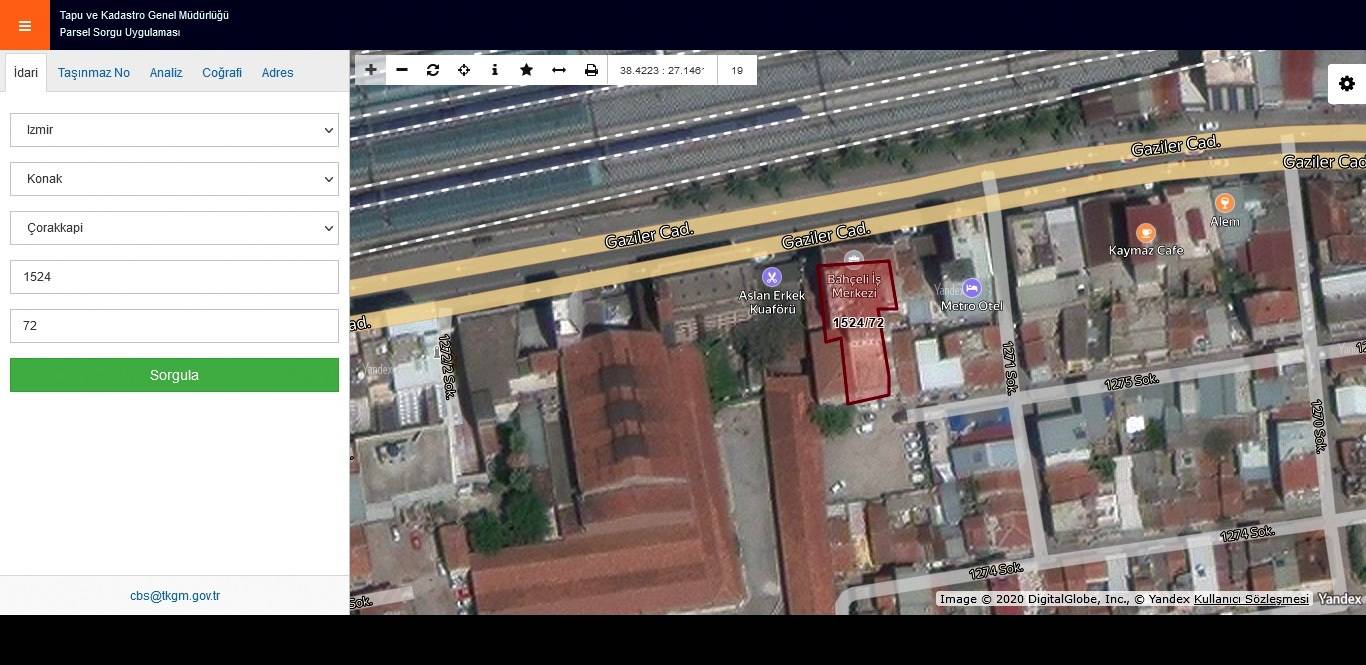Expand the Çorakkapi neighborhood dropdown
The width and height of the screenshot is (1366, 665).
point(174,228)
